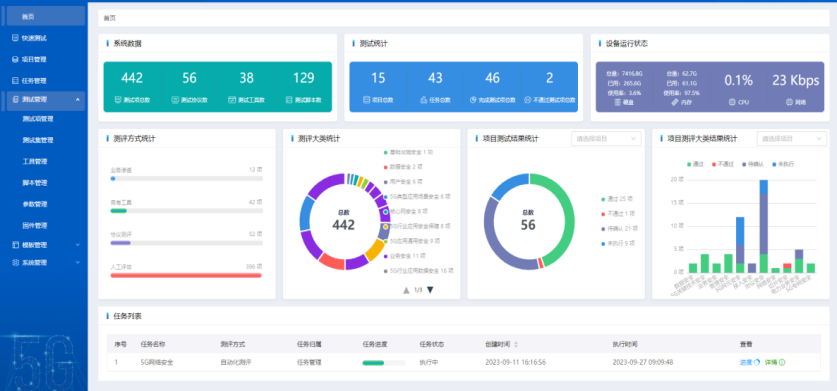The height and width of the screenshot is (391, 837).
Task: Click the 任务管理 sidebar icon
Action: click(15, 81)
